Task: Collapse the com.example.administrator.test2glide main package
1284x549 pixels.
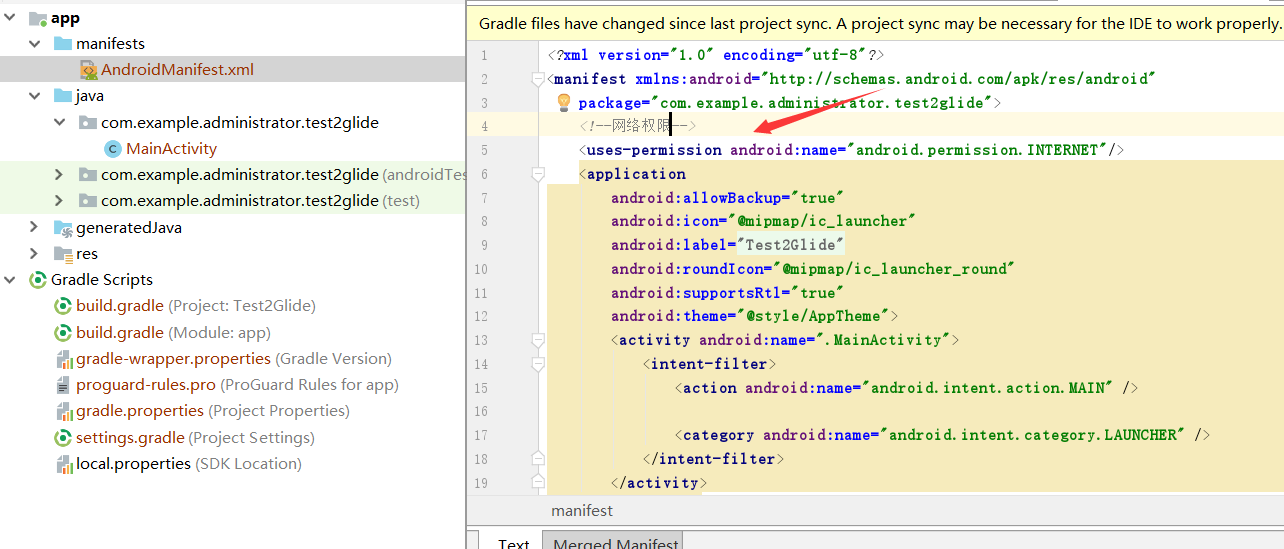Action: click(x=60, y=122)
